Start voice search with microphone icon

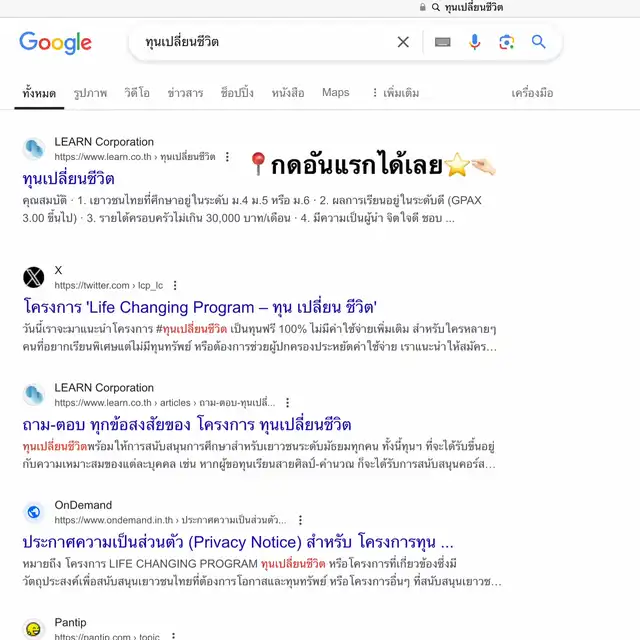pyautogui.click(x=474, y=42)
